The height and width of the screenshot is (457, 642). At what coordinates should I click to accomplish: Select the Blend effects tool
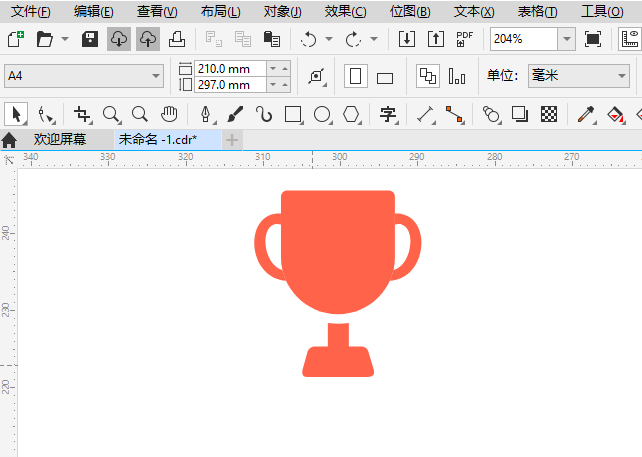(491, 114)
